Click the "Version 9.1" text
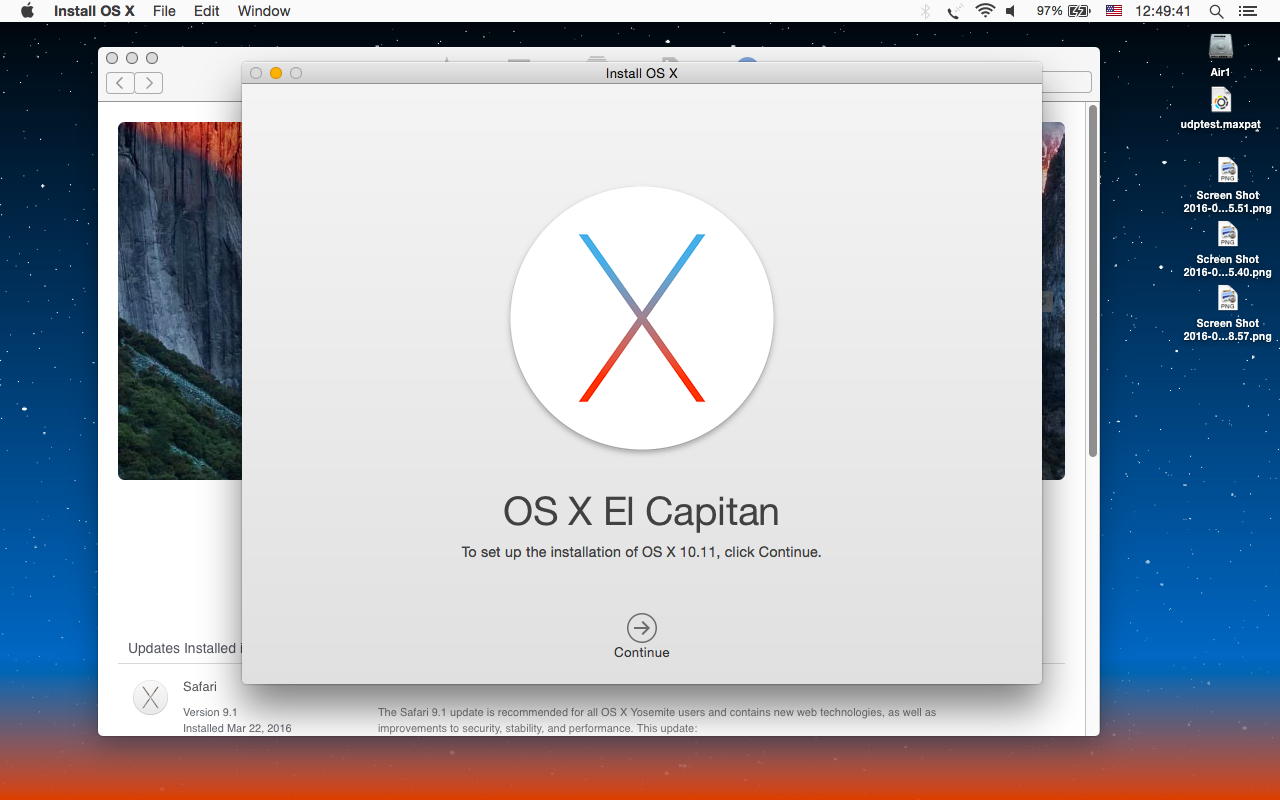This screenshot has width=1280, height=800. click(210, 712)
